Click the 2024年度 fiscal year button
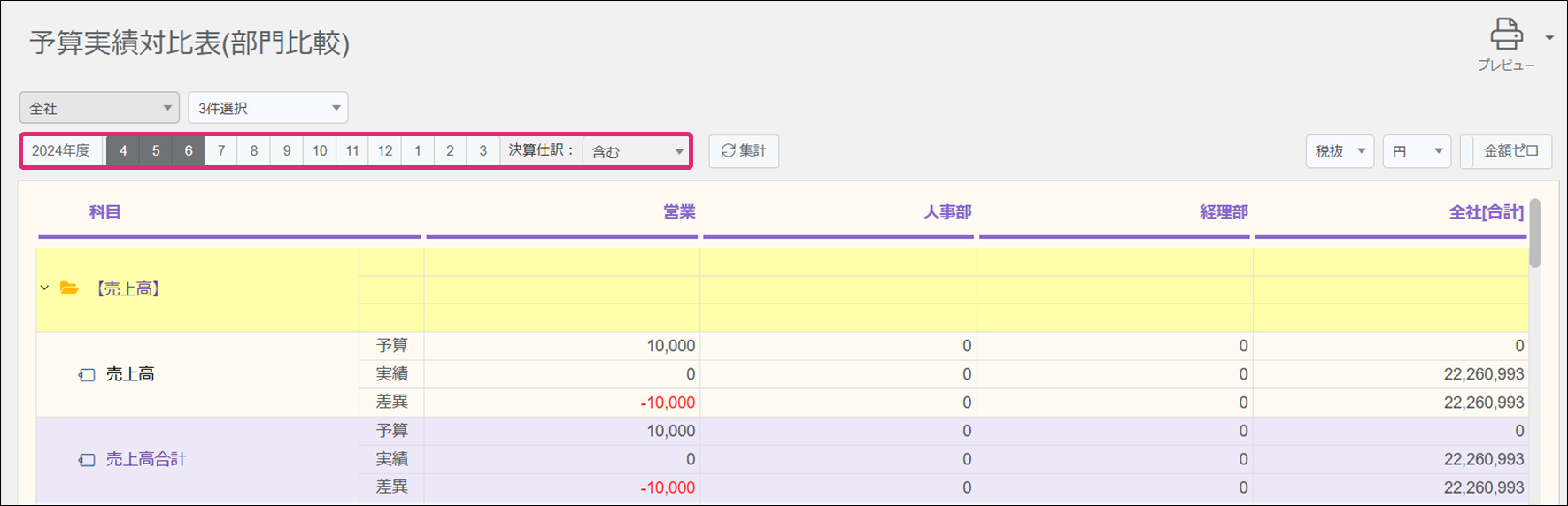 click(61, 151)
